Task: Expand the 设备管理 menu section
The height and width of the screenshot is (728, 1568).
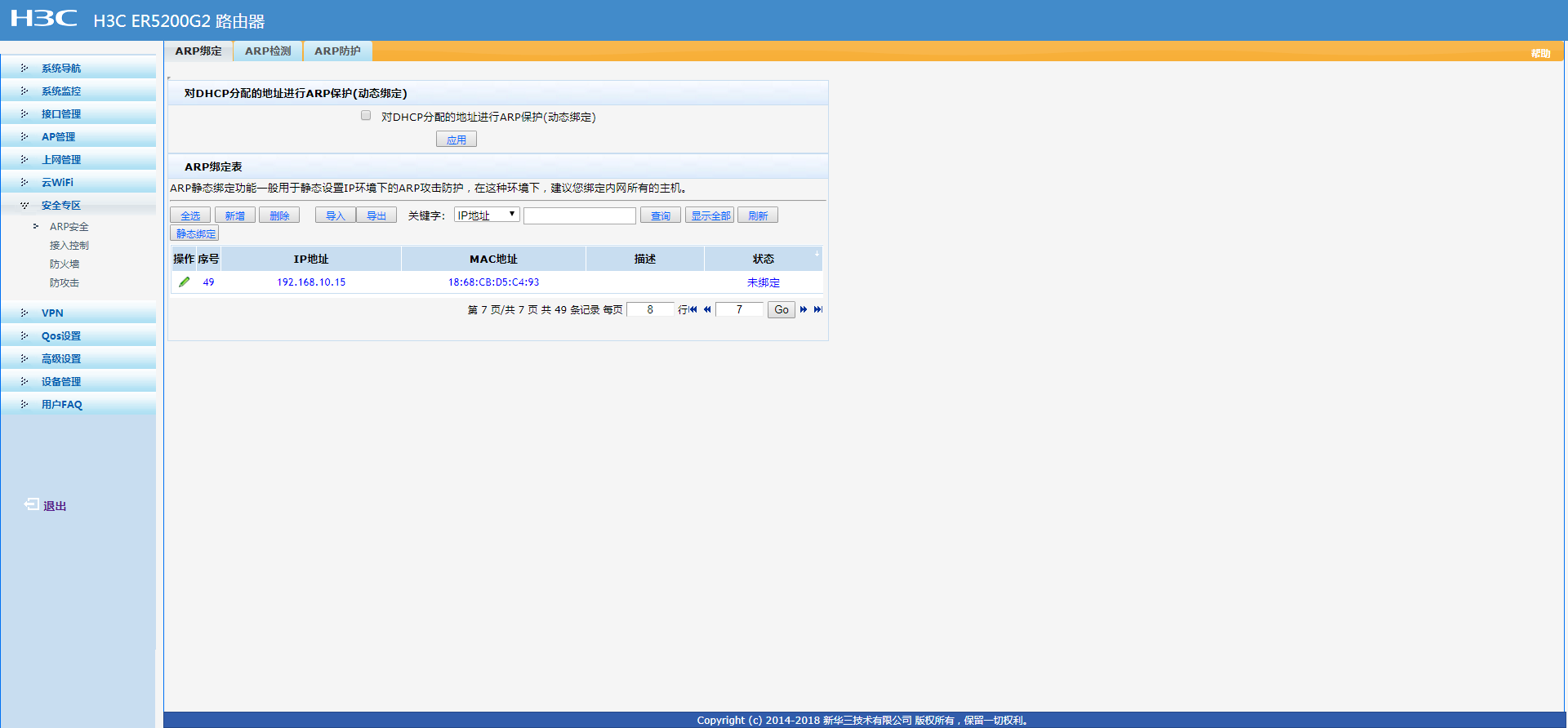Action: 78,381
